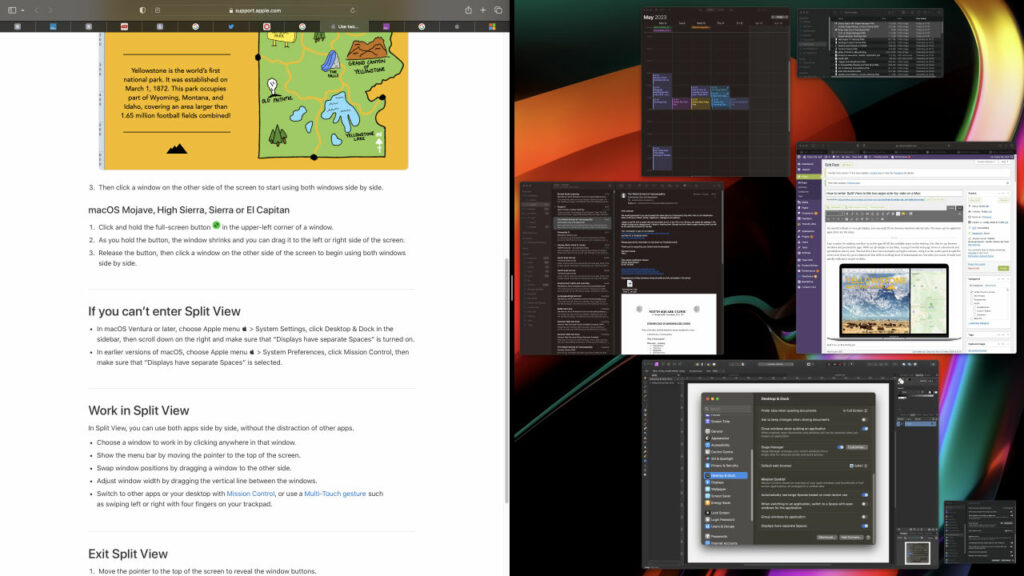Open the 'Prefer tabs when opening documents' dropdown

coord(853,410)
